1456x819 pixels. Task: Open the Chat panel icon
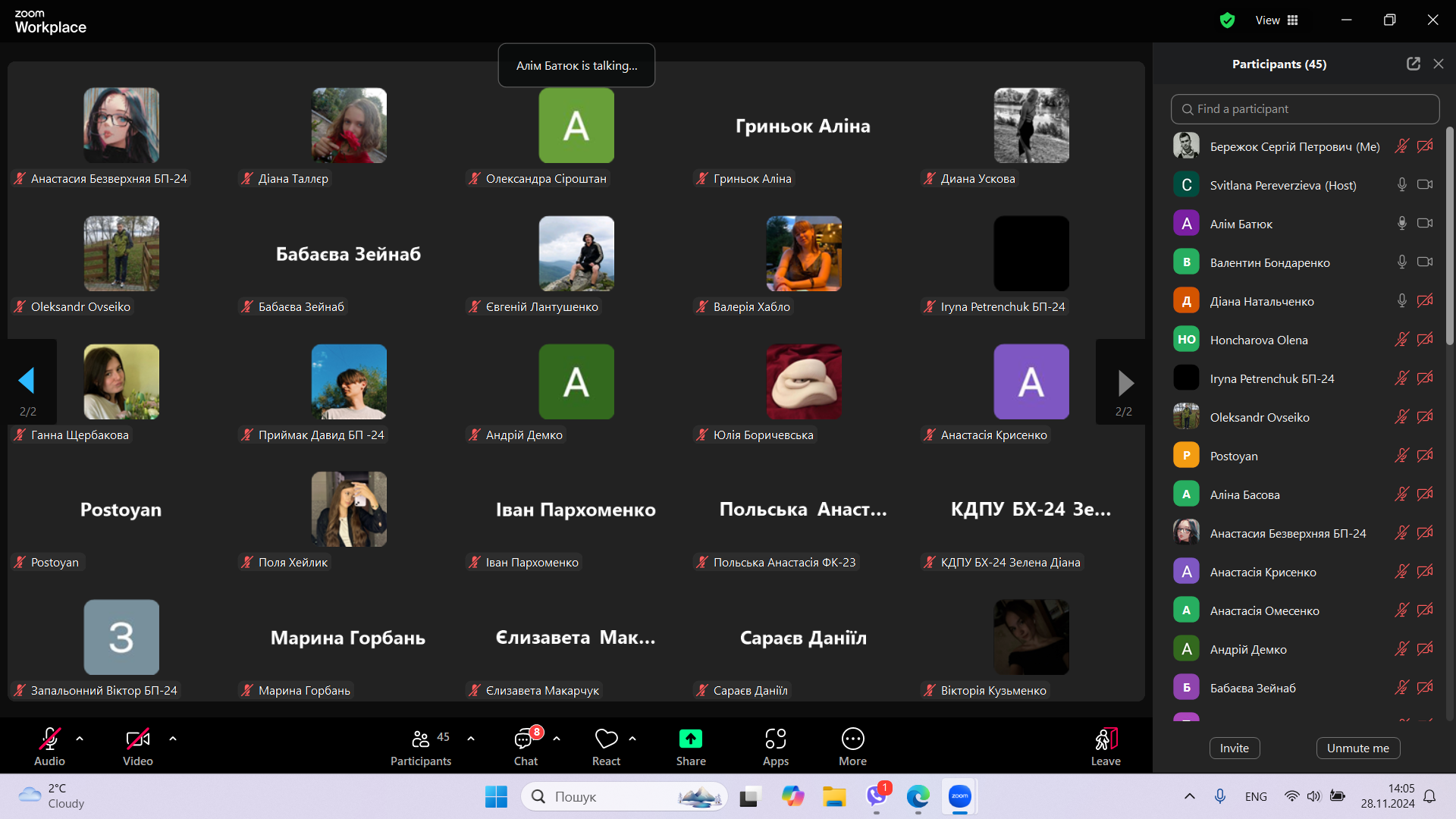pos(525,739)
